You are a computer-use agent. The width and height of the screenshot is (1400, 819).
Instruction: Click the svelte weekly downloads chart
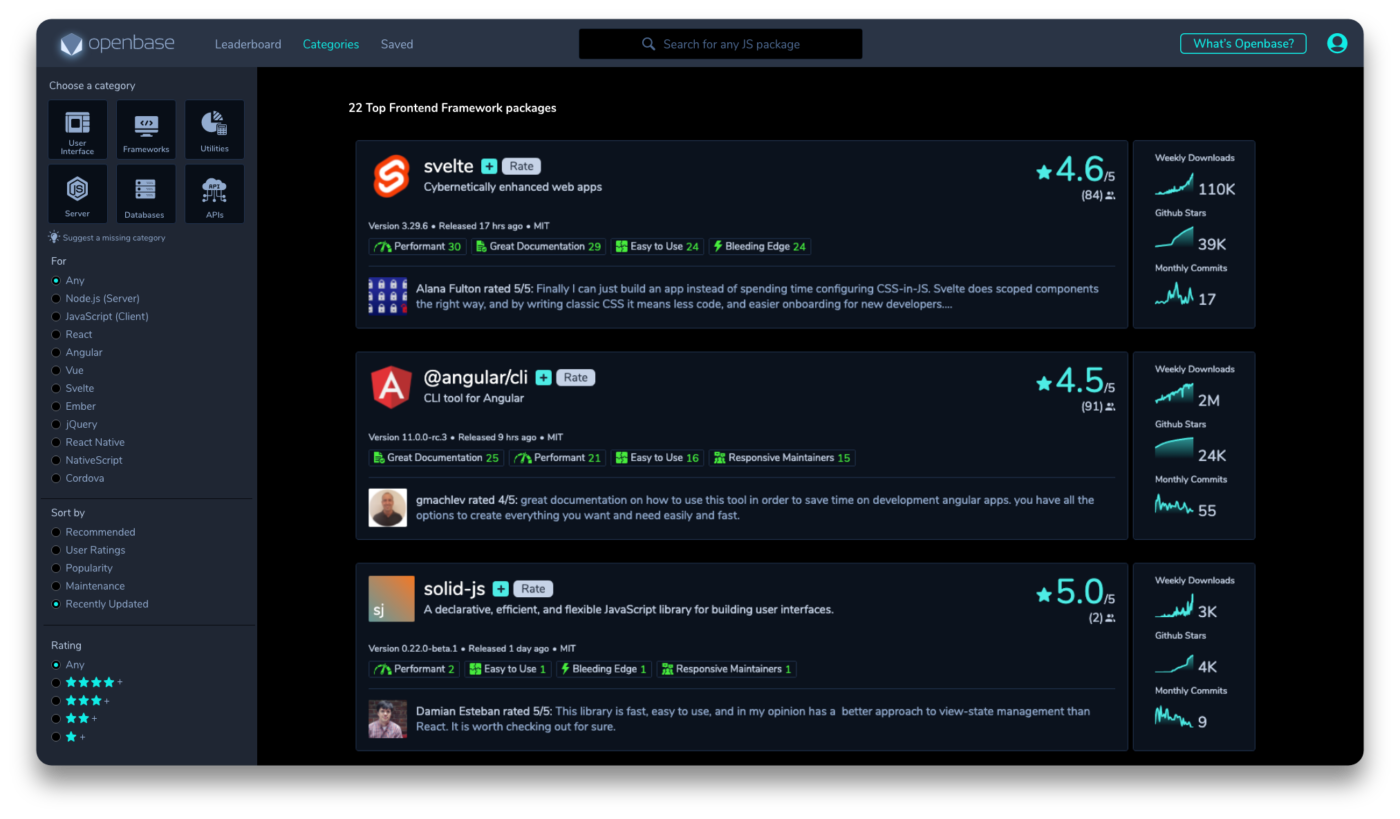pyautogui.click(x=1174, y=185)
